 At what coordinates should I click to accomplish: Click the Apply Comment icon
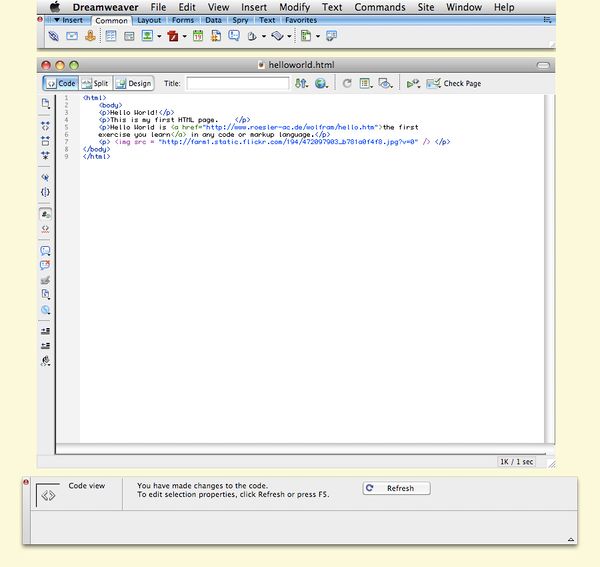pos(45,250)
